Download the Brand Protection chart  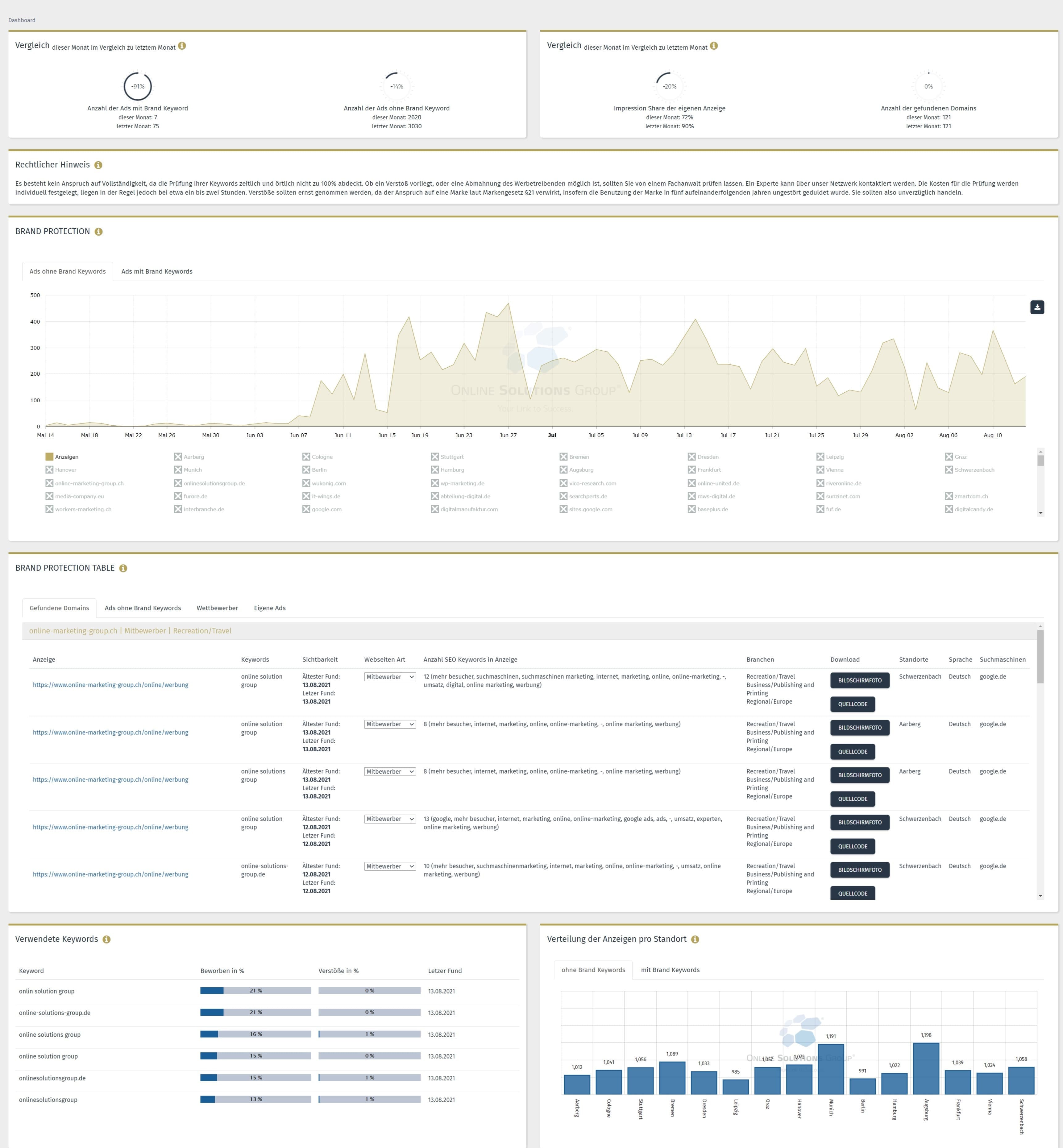(x=1037, y=307)
